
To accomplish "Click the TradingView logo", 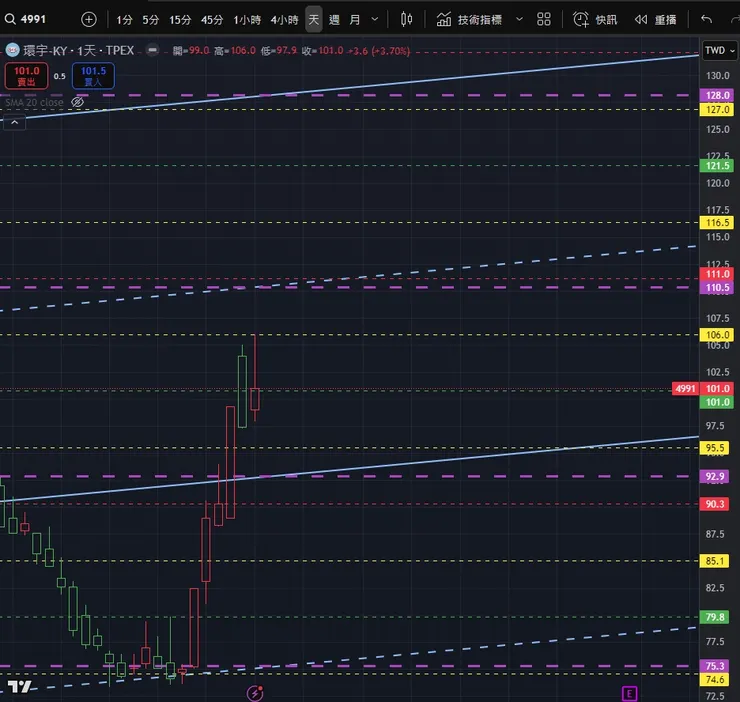I will (20, 686).
